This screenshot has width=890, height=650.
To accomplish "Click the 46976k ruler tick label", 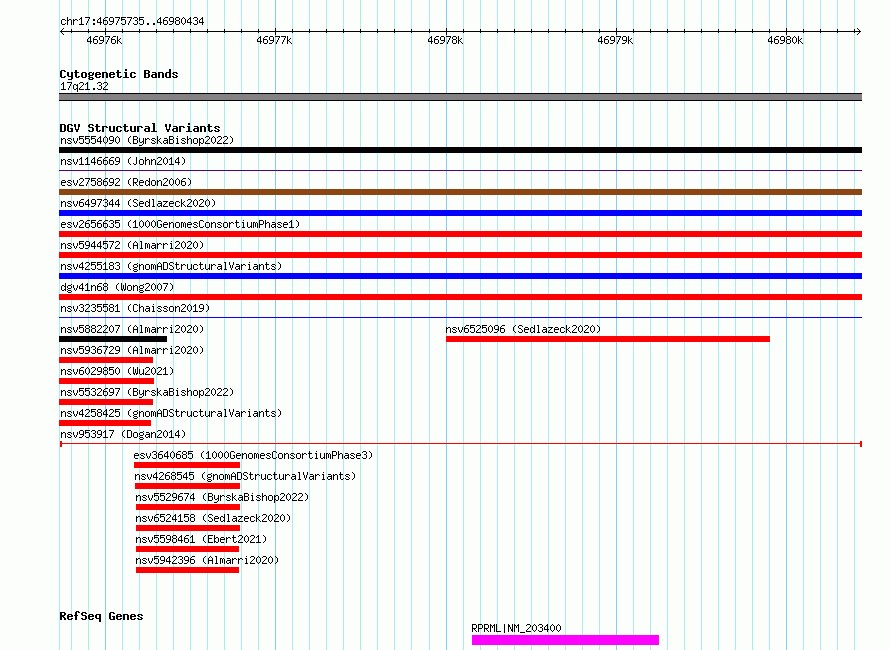I will (104, 40).
